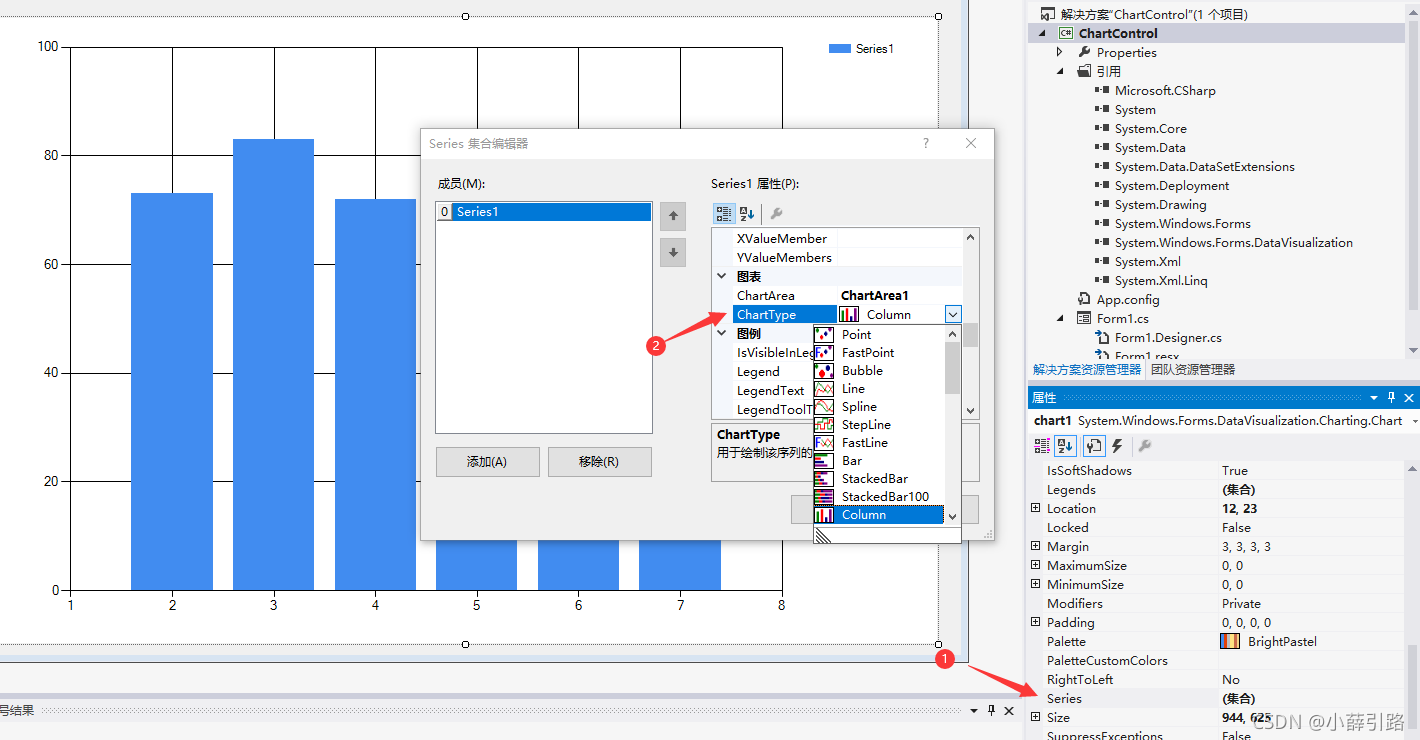Click ChartArea1 value field

coord(900,295)
